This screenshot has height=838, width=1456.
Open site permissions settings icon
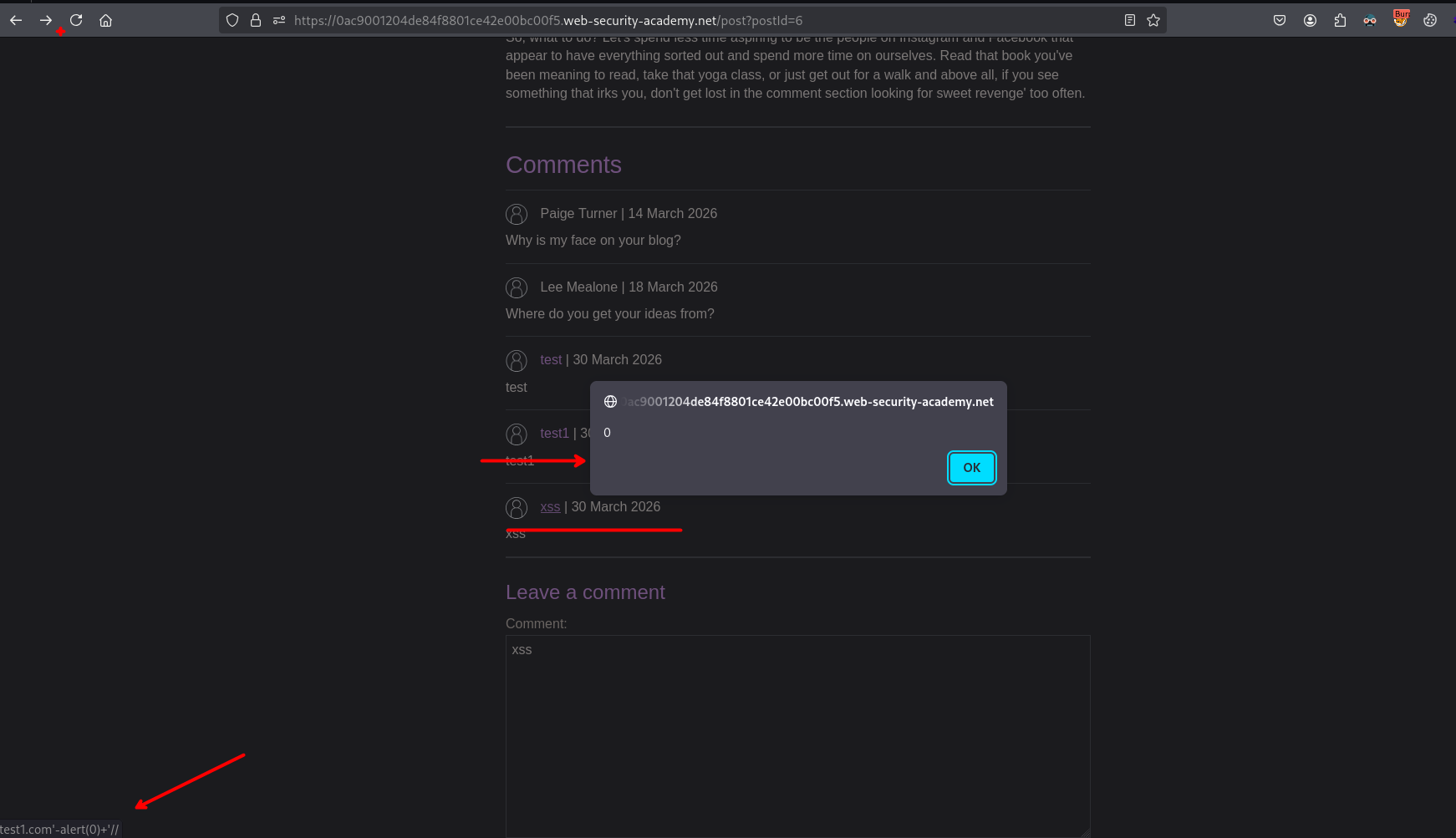[279, 20]
